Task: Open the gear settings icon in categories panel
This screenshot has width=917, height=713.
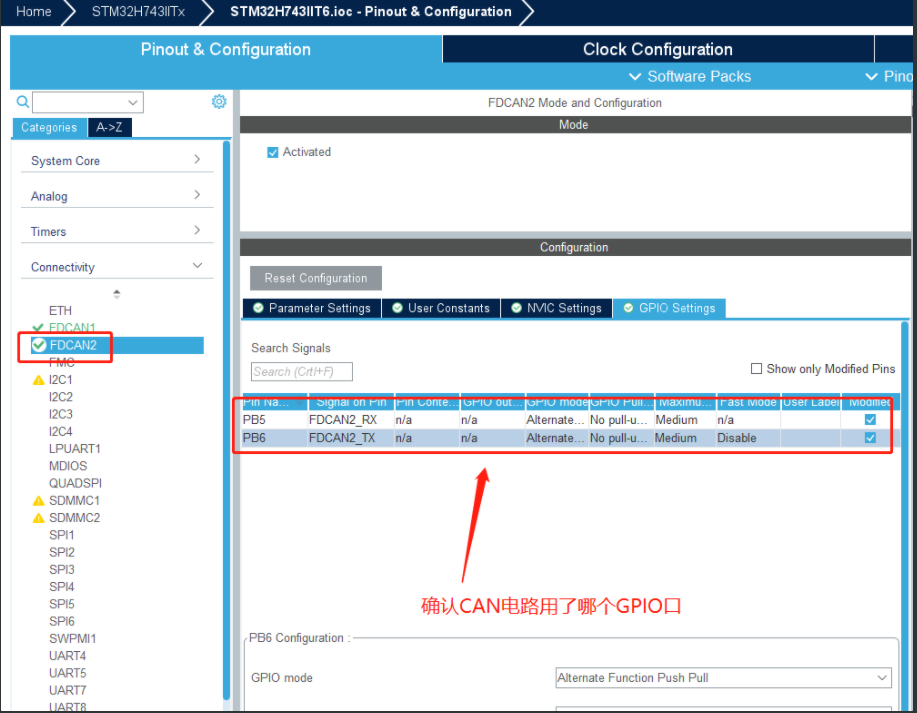Action: pyautogui.click(x=219, y=102)
